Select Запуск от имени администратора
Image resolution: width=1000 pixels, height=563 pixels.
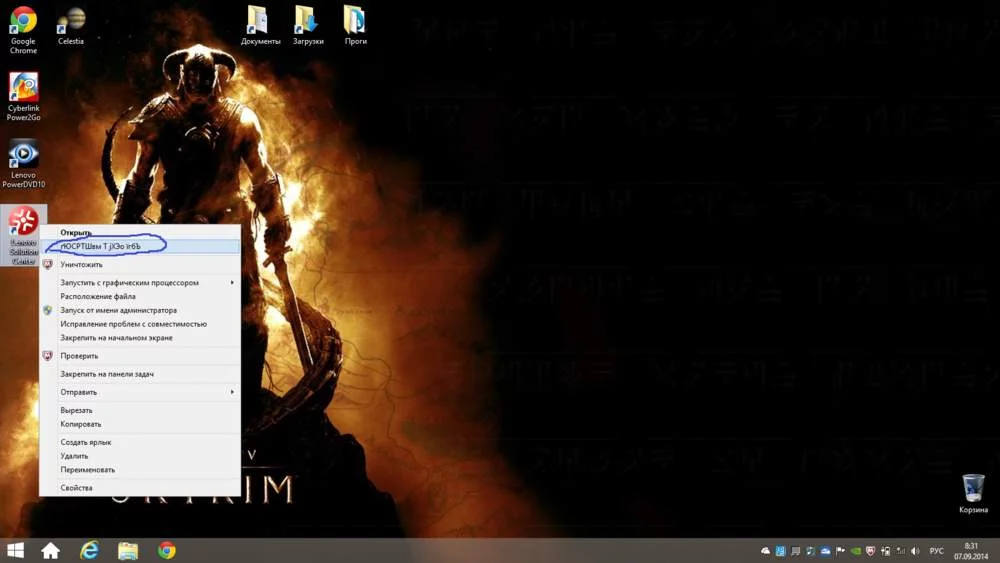[x=140, y=310]
